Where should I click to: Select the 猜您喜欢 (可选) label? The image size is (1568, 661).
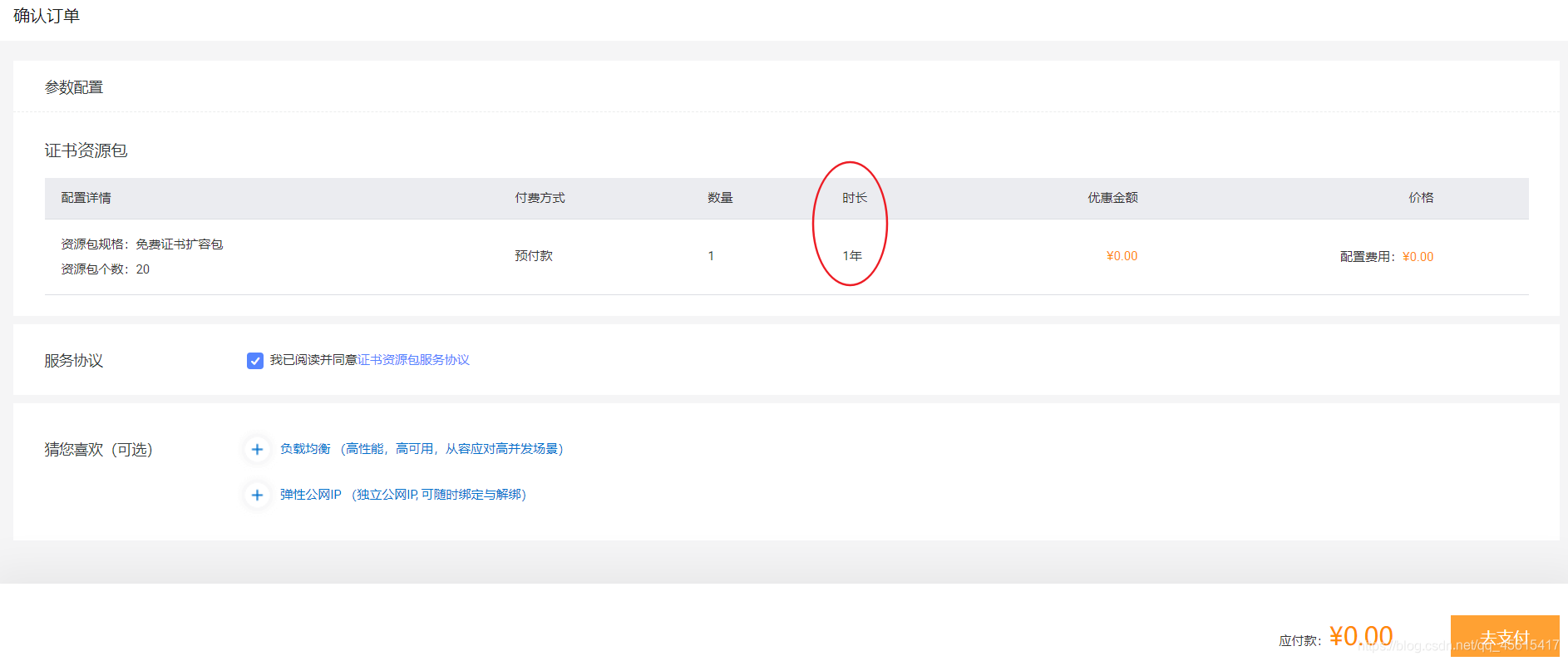98,450
